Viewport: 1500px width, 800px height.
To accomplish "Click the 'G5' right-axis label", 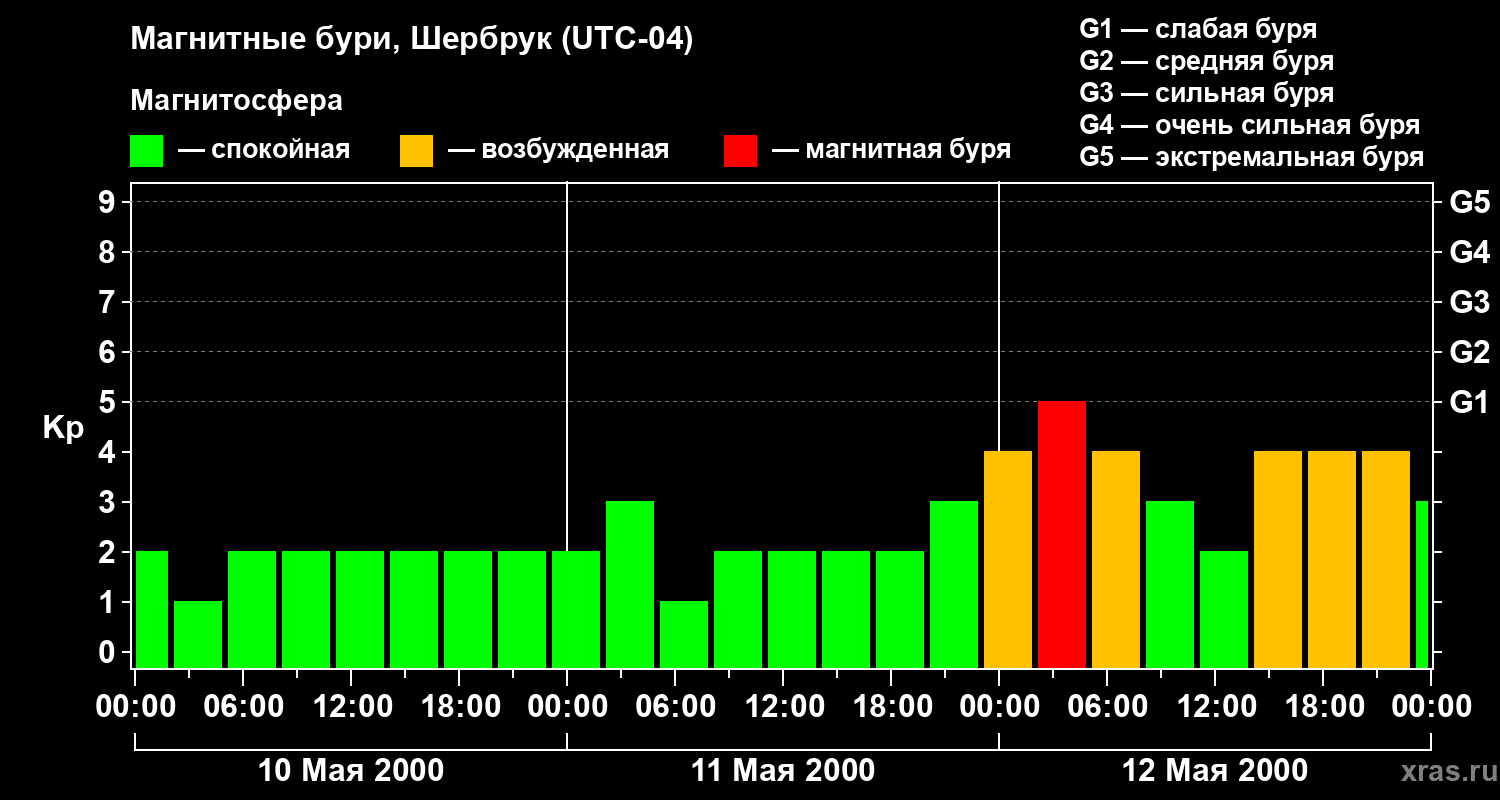I will click(x=1469, y=202).
